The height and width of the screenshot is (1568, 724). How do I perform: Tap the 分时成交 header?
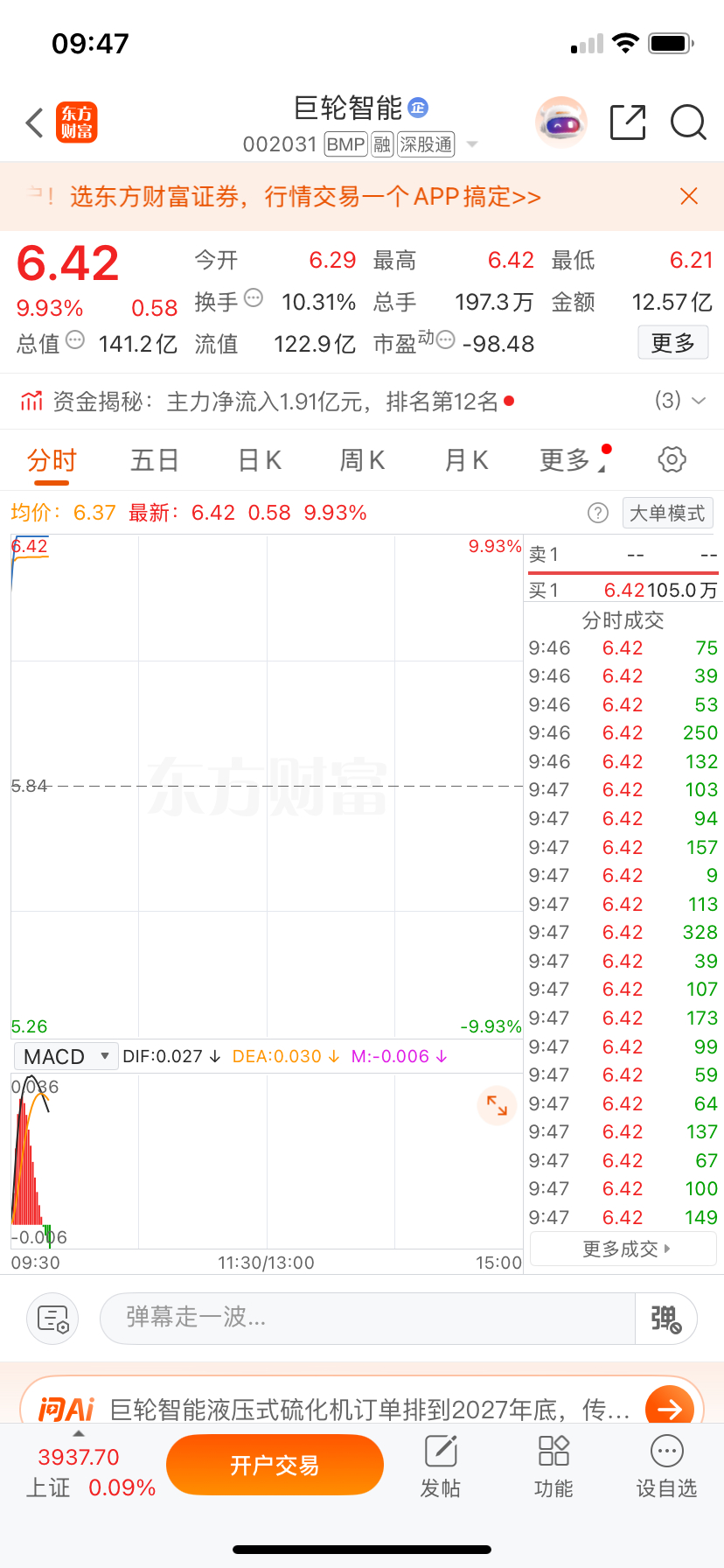click(x=623, y=620)
